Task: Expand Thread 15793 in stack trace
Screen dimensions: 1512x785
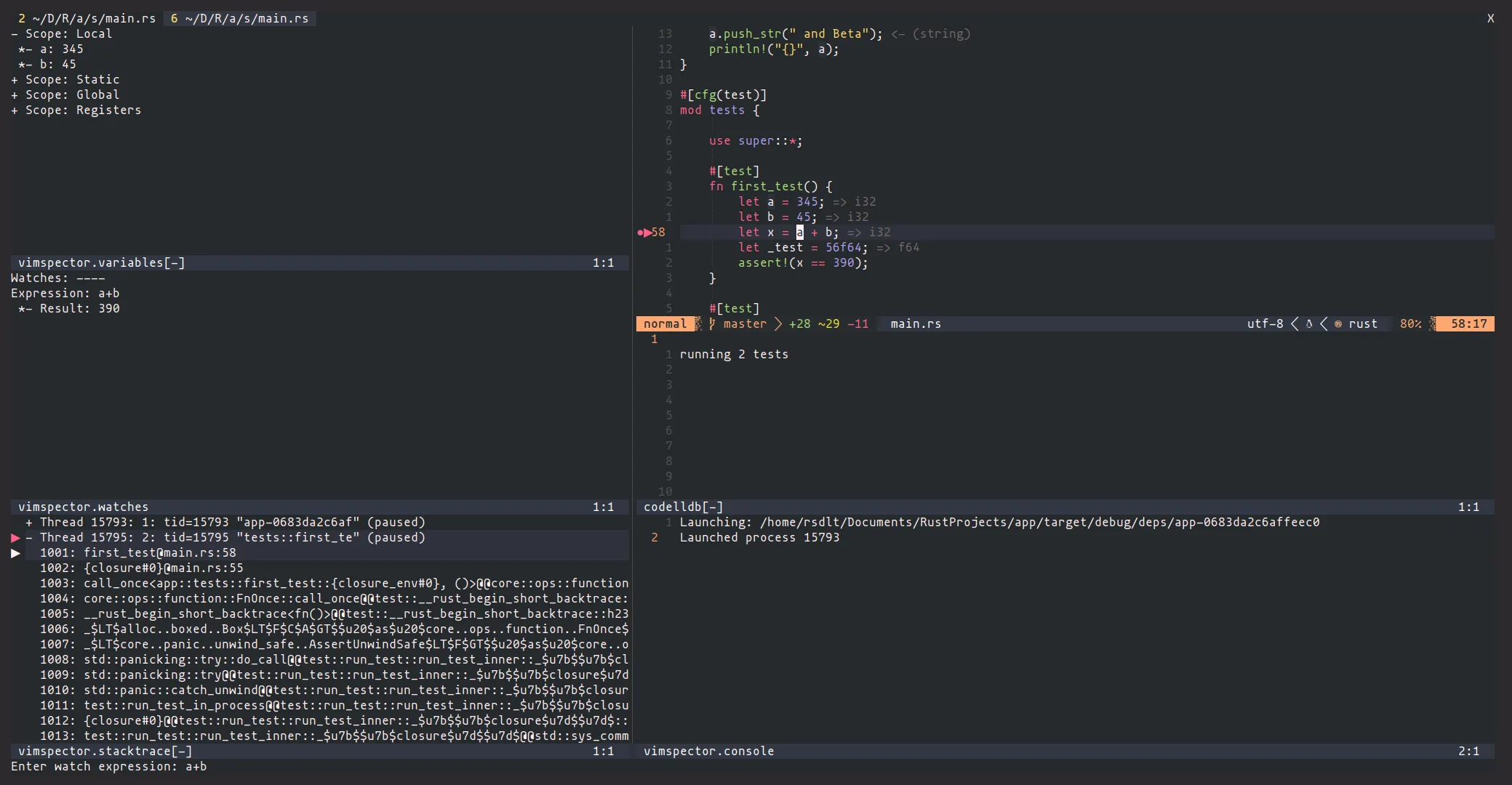Action: coord(29,523)
